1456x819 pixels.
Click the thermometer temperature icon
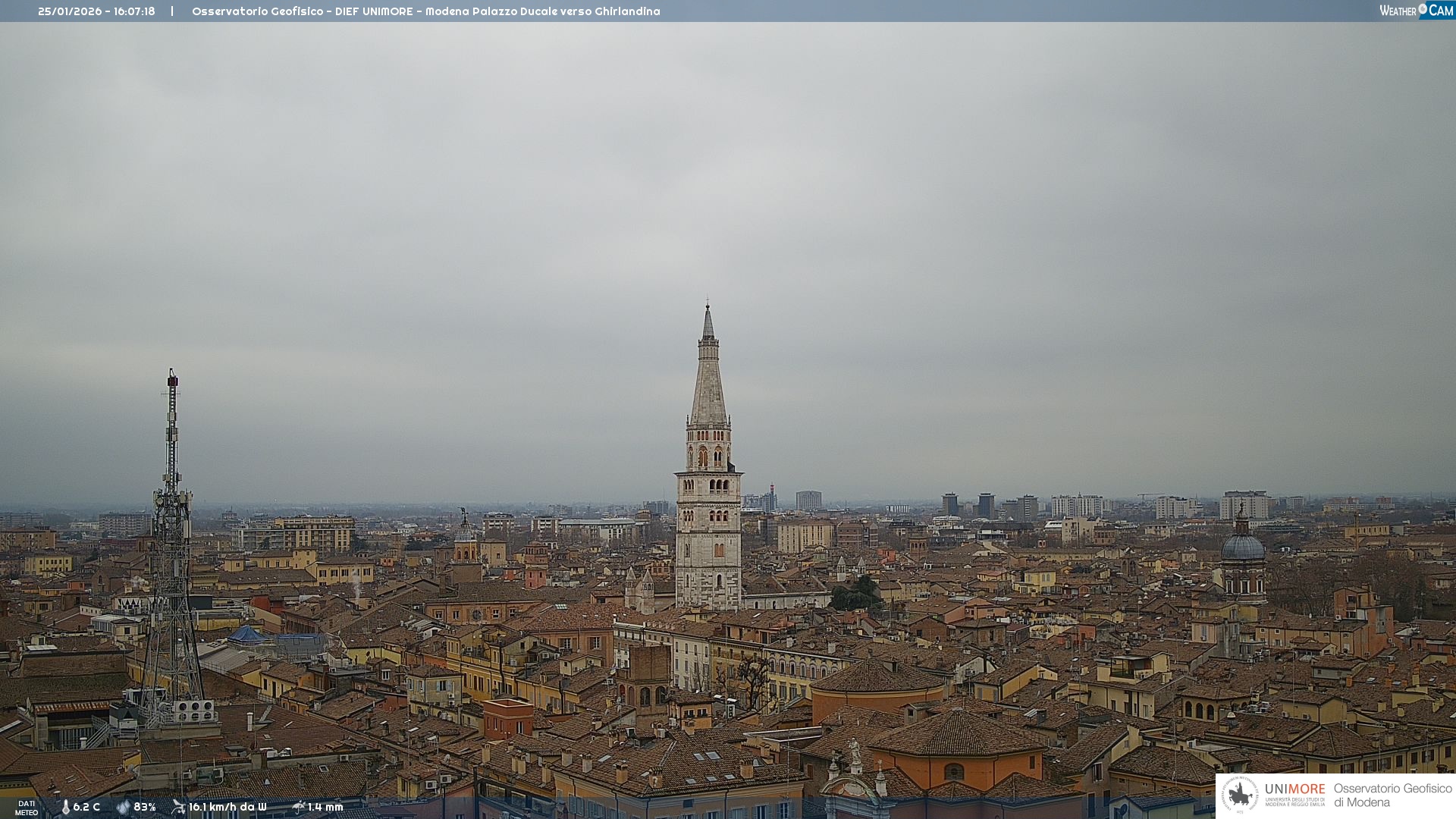(65, 807)
